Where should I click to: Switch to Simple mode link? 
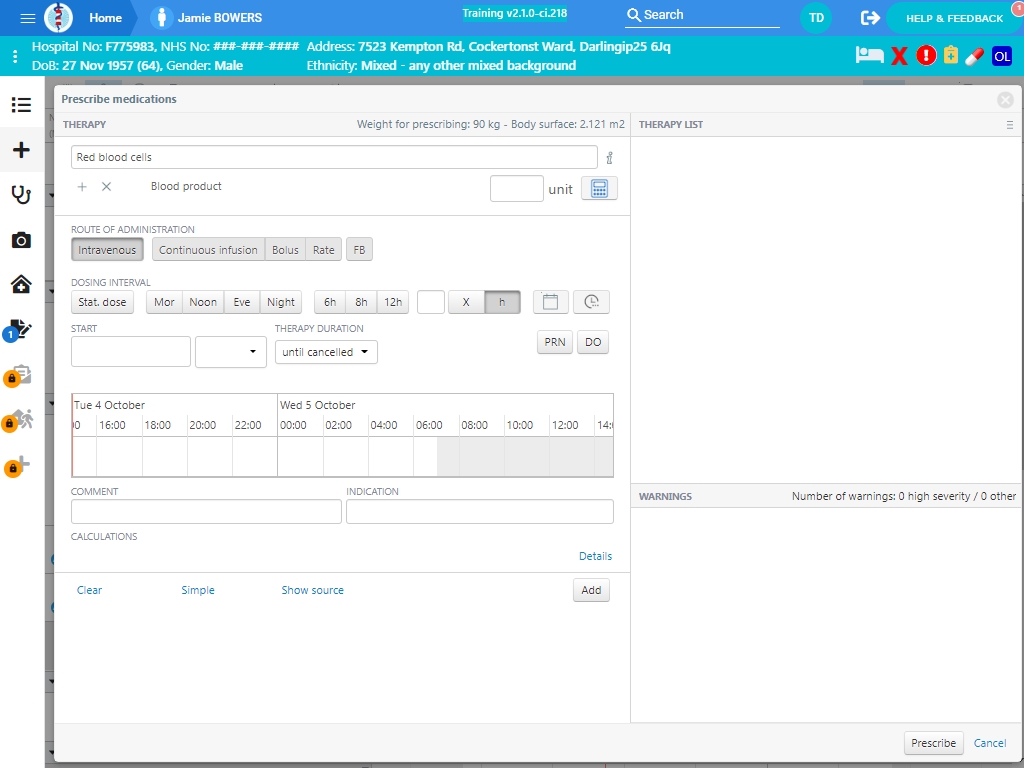pyautogui.click(x=198, y=590)
